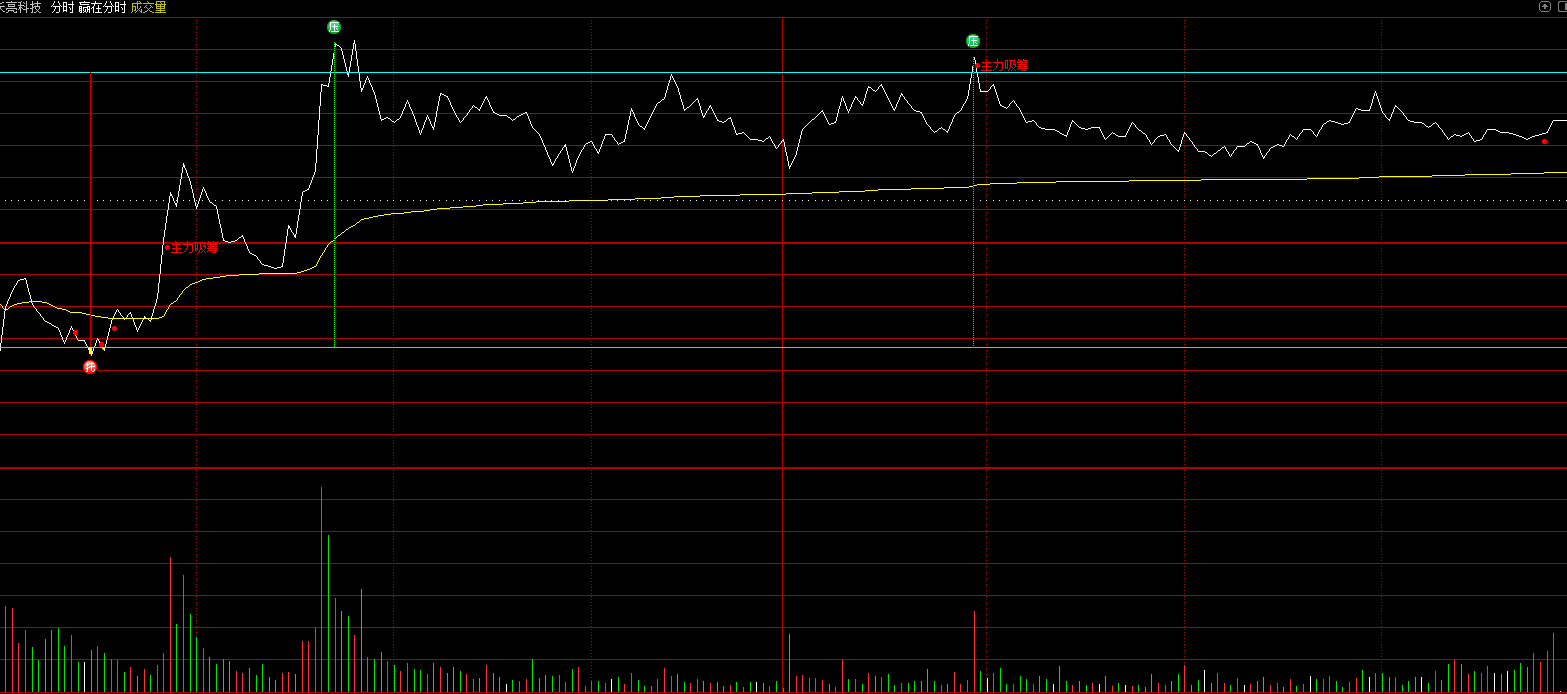The width and height of the screenshot is (1567, 694).
Task: Click the up-arrow icon in top-right corner
Action: point(1545,7)
